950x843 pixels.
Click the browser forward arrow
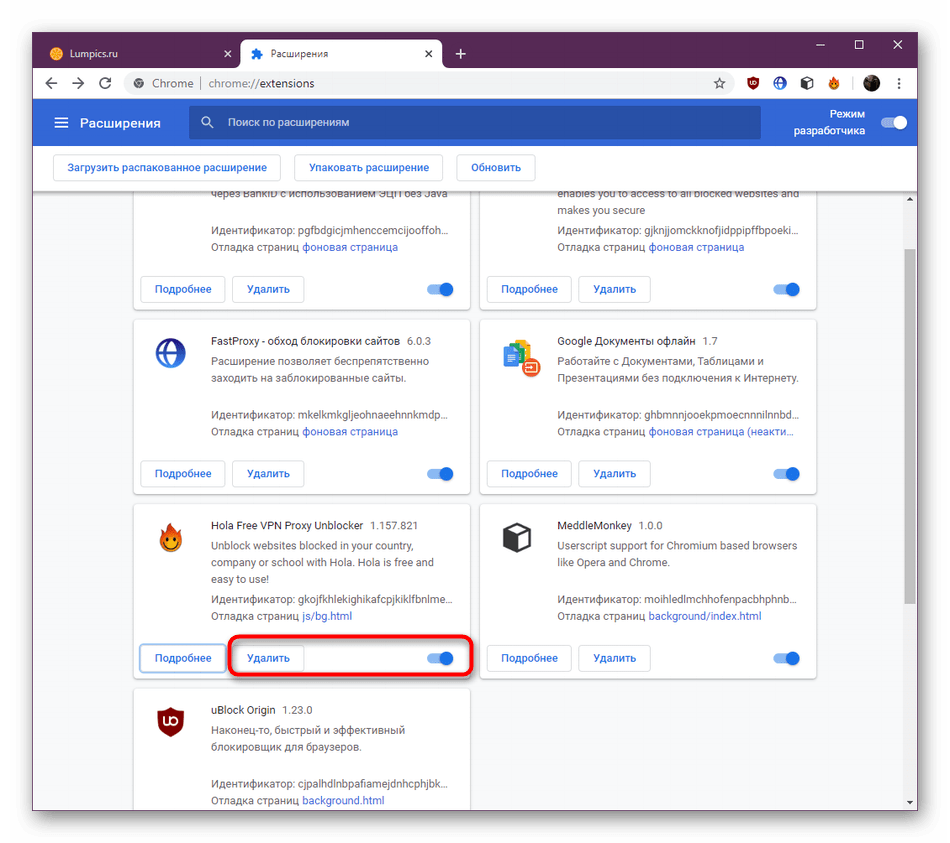point(78,83)
